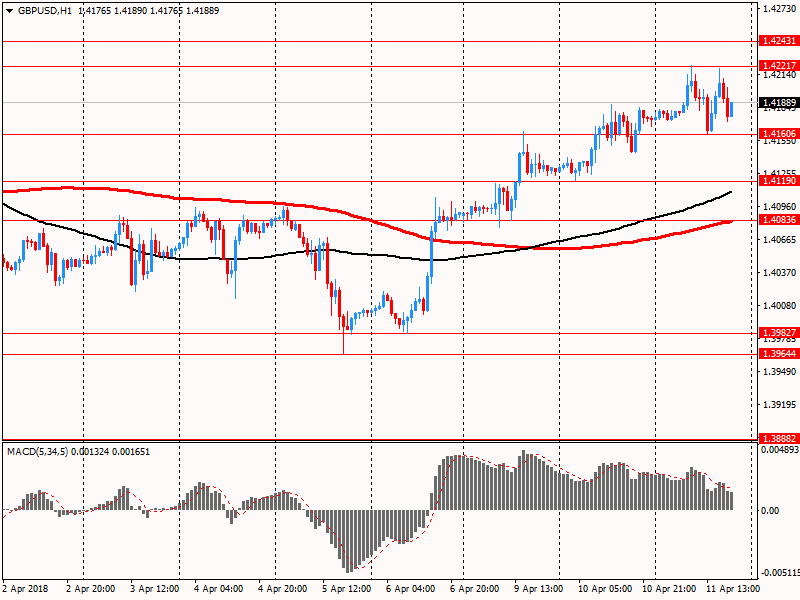Viewport: 800px width, 600px height.
Task: Click the 1.38882 red price level label
Action: click(779, 438)
